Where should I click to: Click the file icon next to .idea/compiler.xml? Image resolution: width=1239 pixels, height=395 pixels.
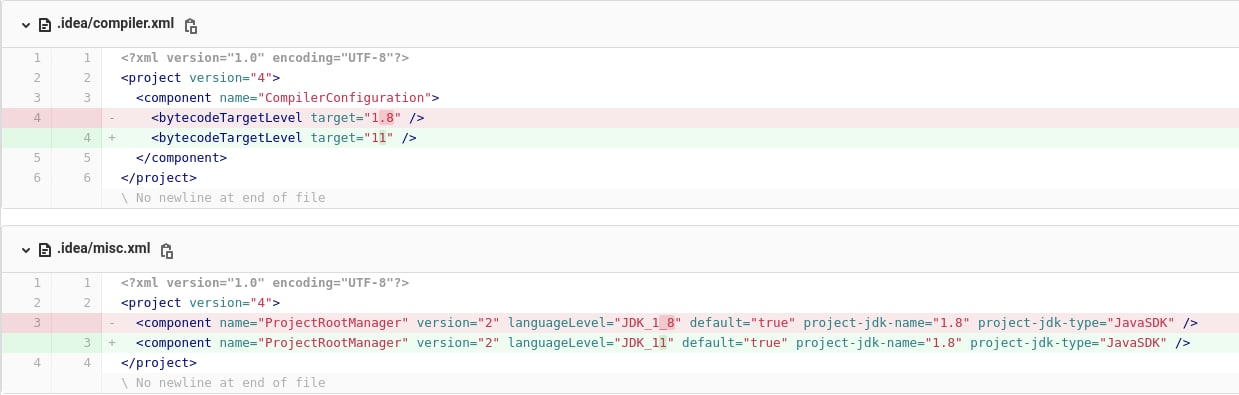(x=45, y=25)
